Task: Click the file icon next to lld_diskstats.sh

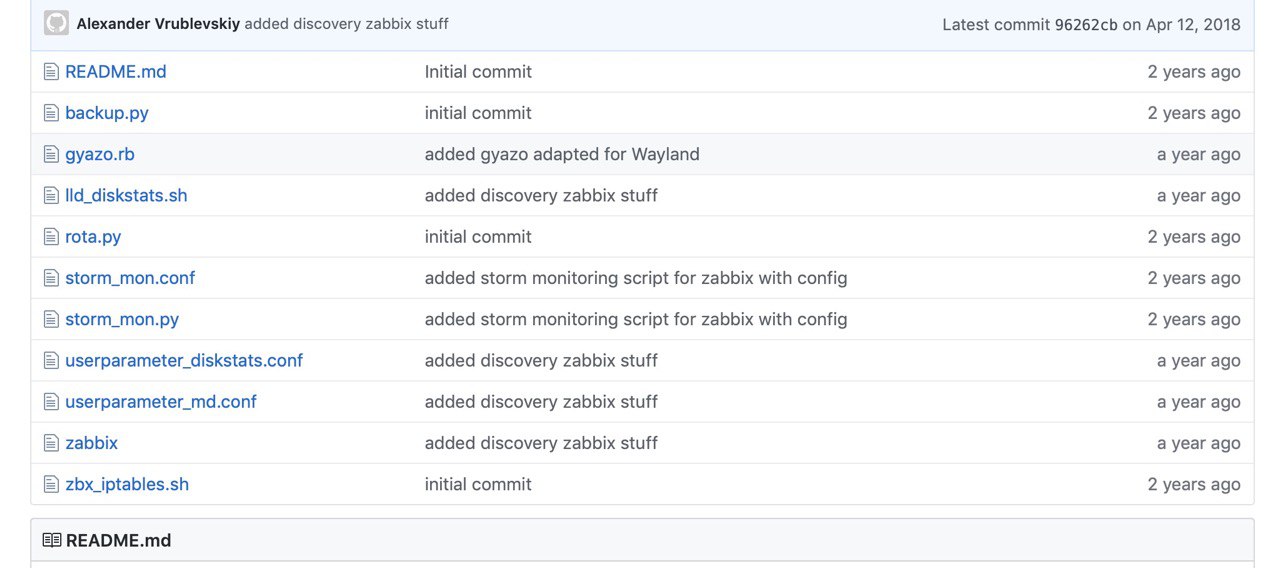Action: [x=51, y=196]
